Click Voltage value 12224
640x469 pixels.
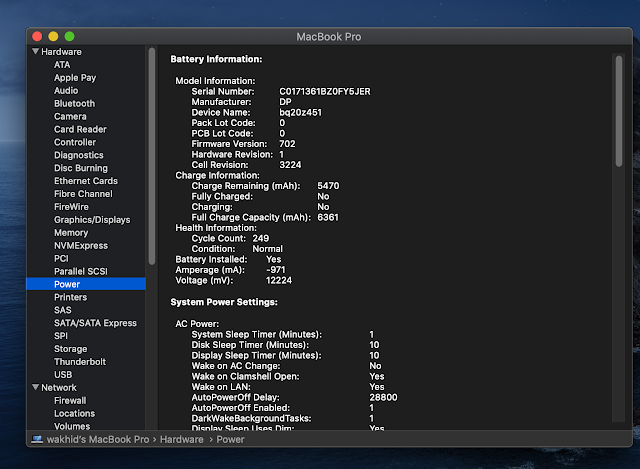click(x=279, y=280)
